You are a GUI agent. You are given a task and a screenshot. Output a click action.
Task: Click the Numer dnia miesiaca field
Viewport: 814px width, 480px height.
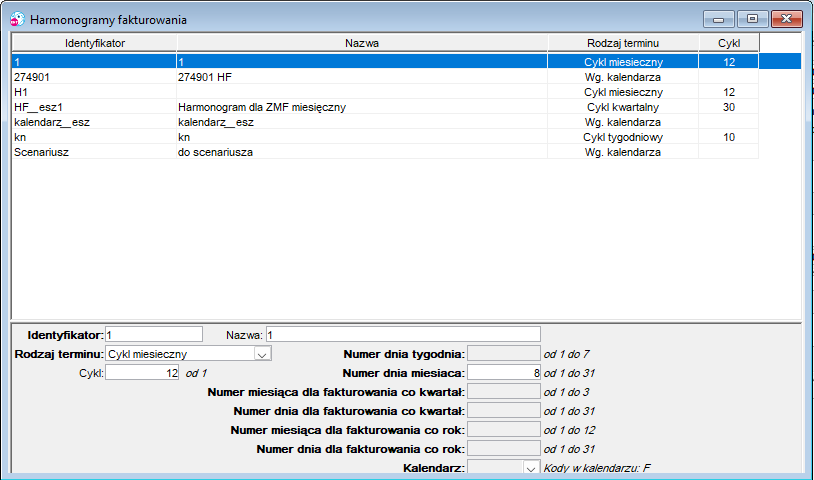pos(504,373)
